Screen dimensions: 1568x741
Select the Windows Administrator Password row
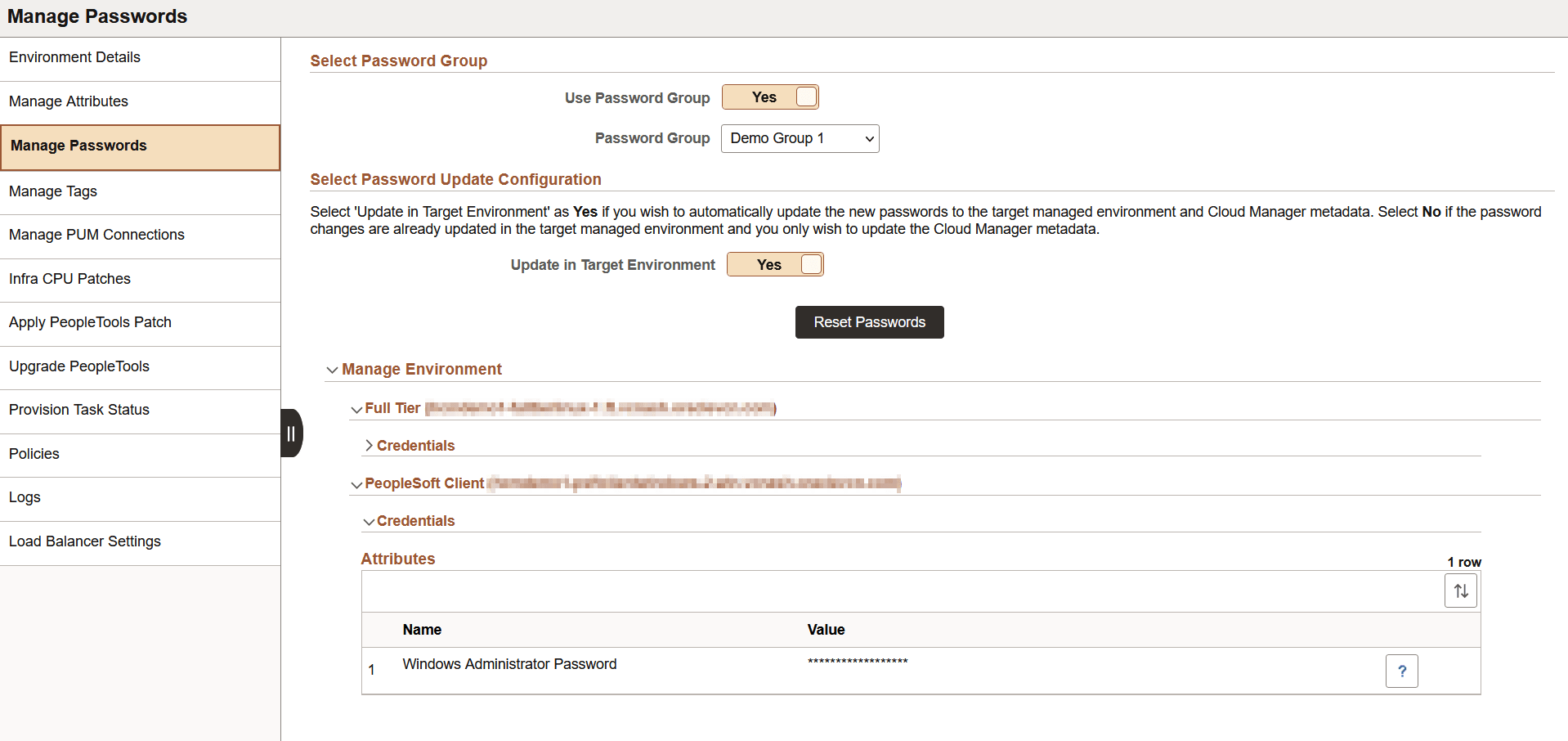[x=509, y=664]
